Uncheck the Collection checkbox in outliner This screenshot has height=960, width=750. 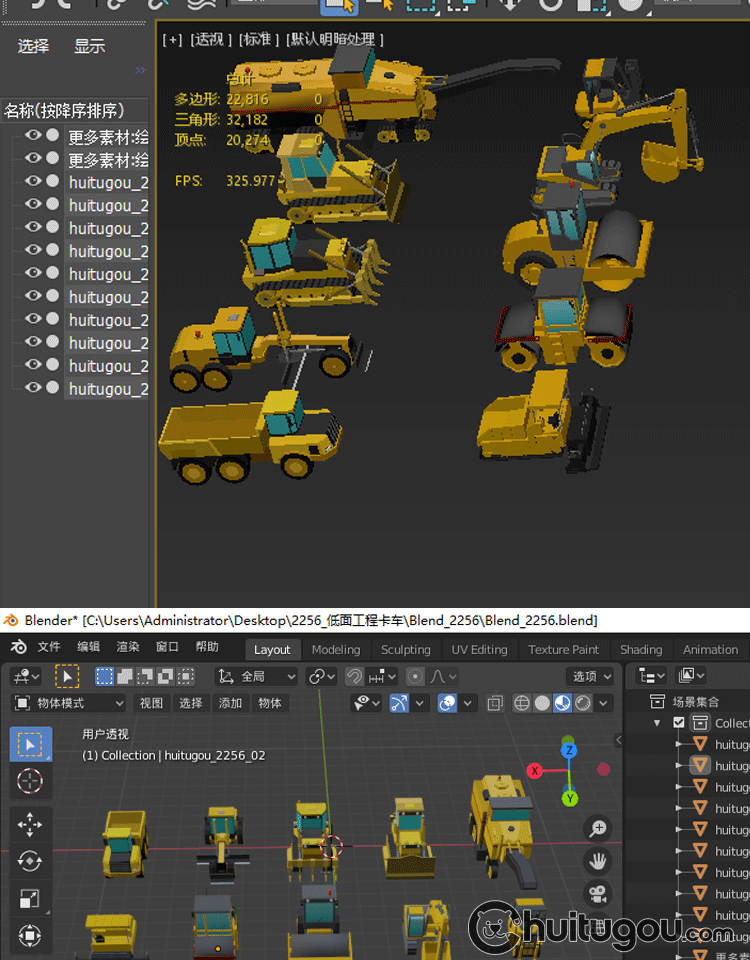coord(679,723)
